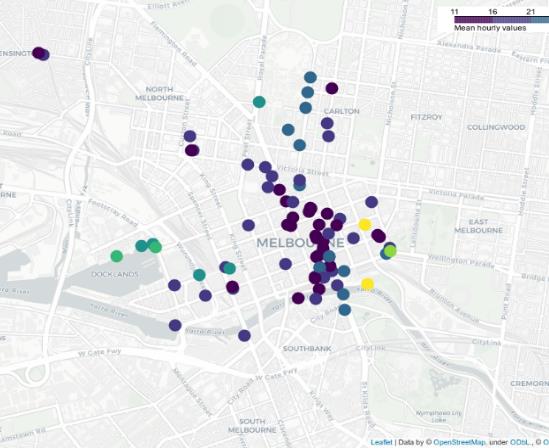
Task: Click the legend tick label 11
Action: (x=454, y=12)
